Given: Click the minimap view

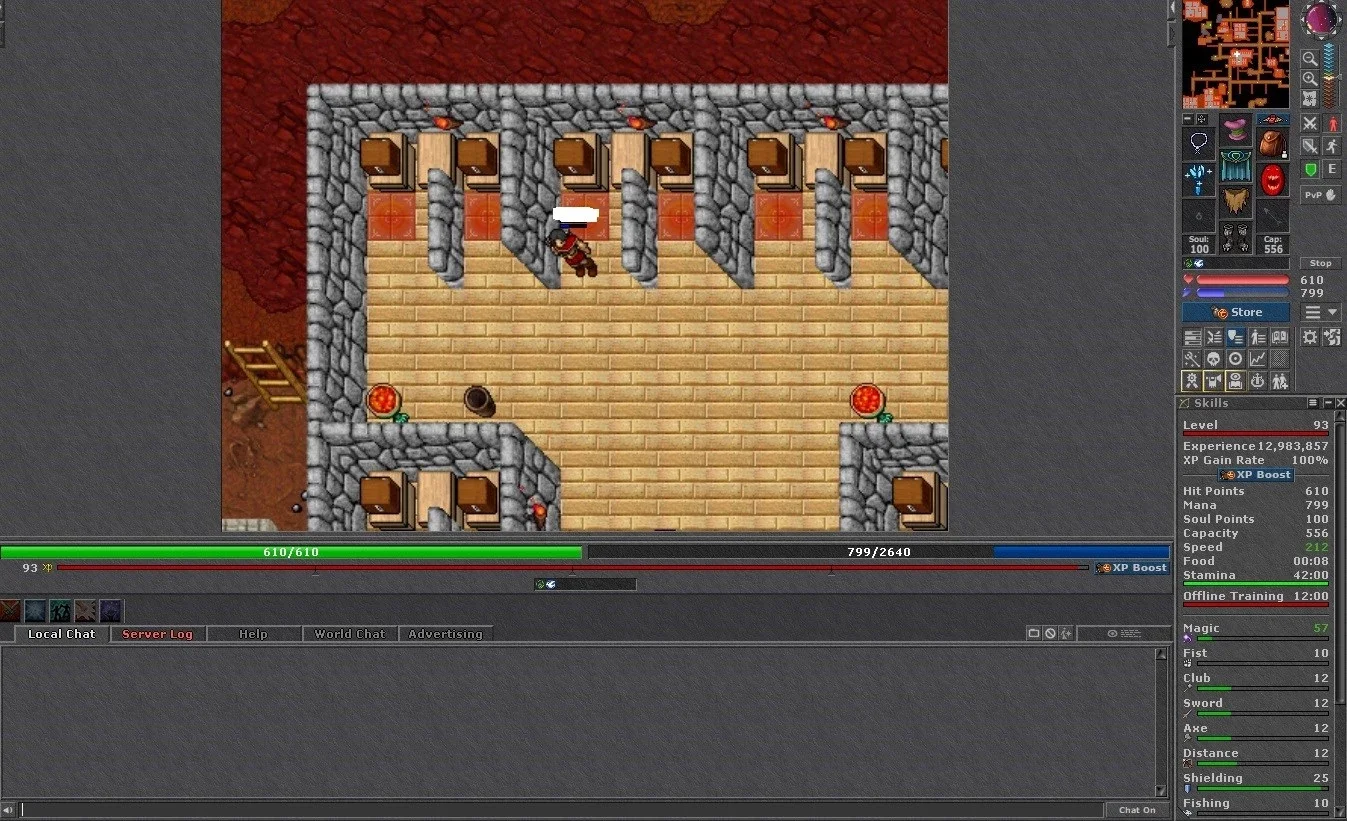Looking at the screenshot, I should point(1236,54).
